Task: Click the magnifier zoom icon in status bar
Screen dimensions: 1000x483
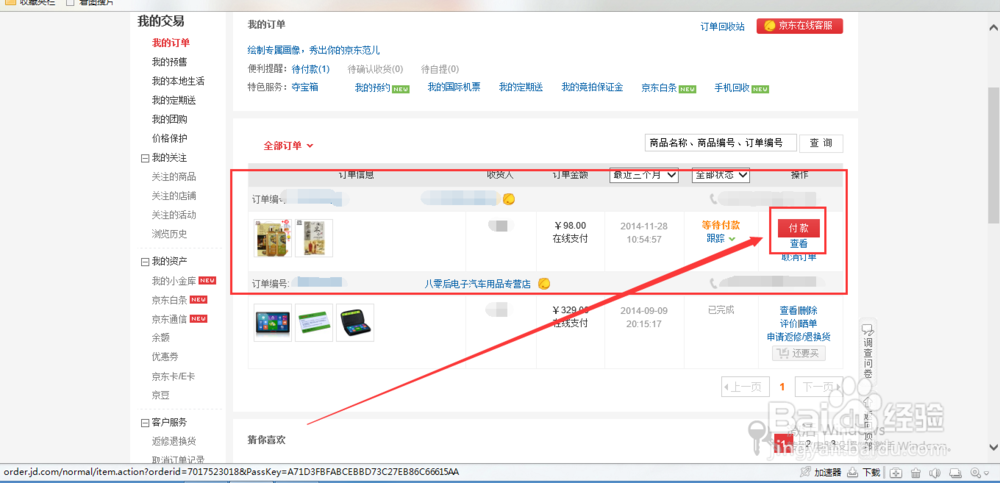Action: point(974,473)
